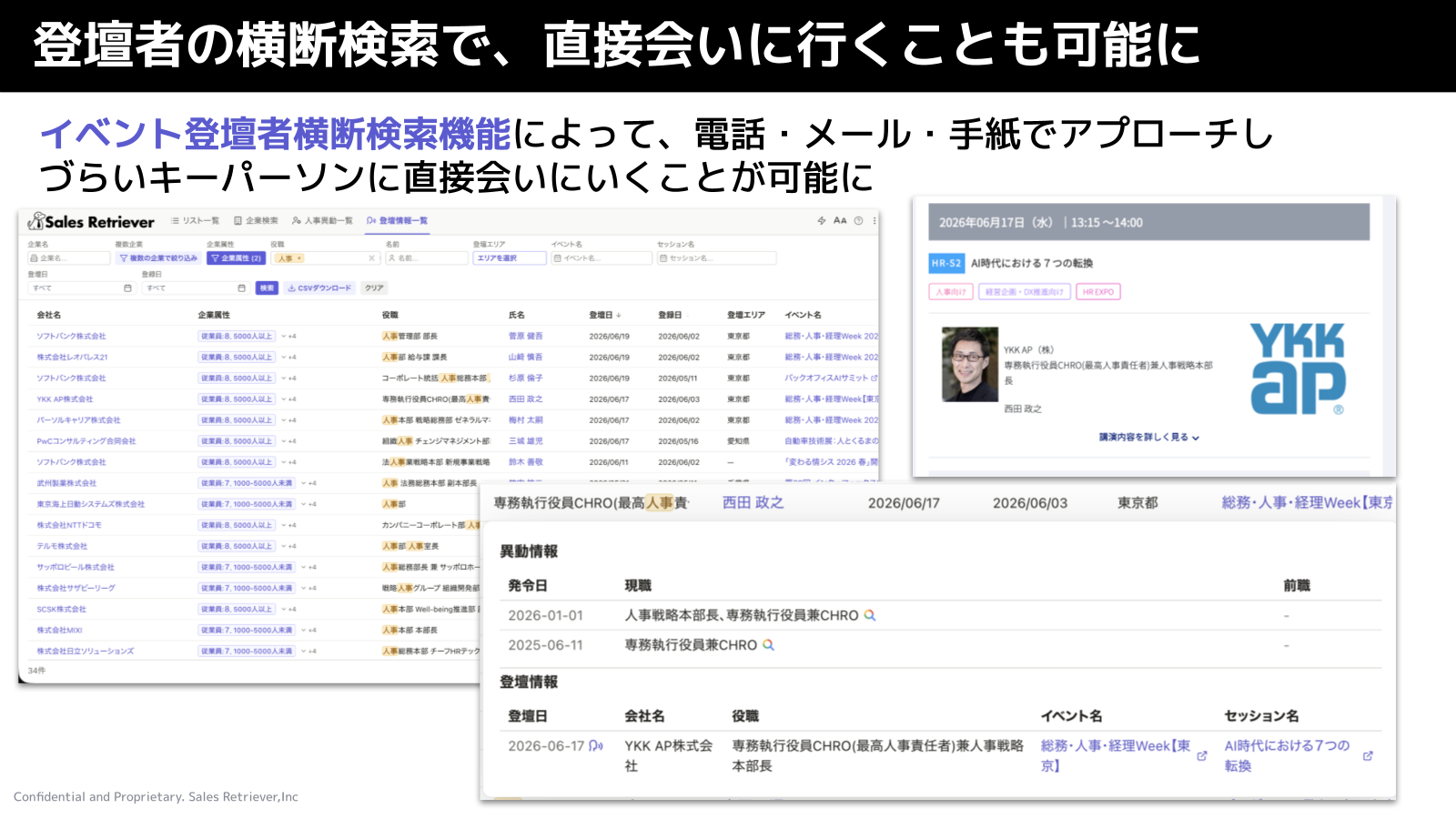This screenshot has height=819, width=1456.
Task: Open the three-dot more menu in the header
Action: point(875,220)
